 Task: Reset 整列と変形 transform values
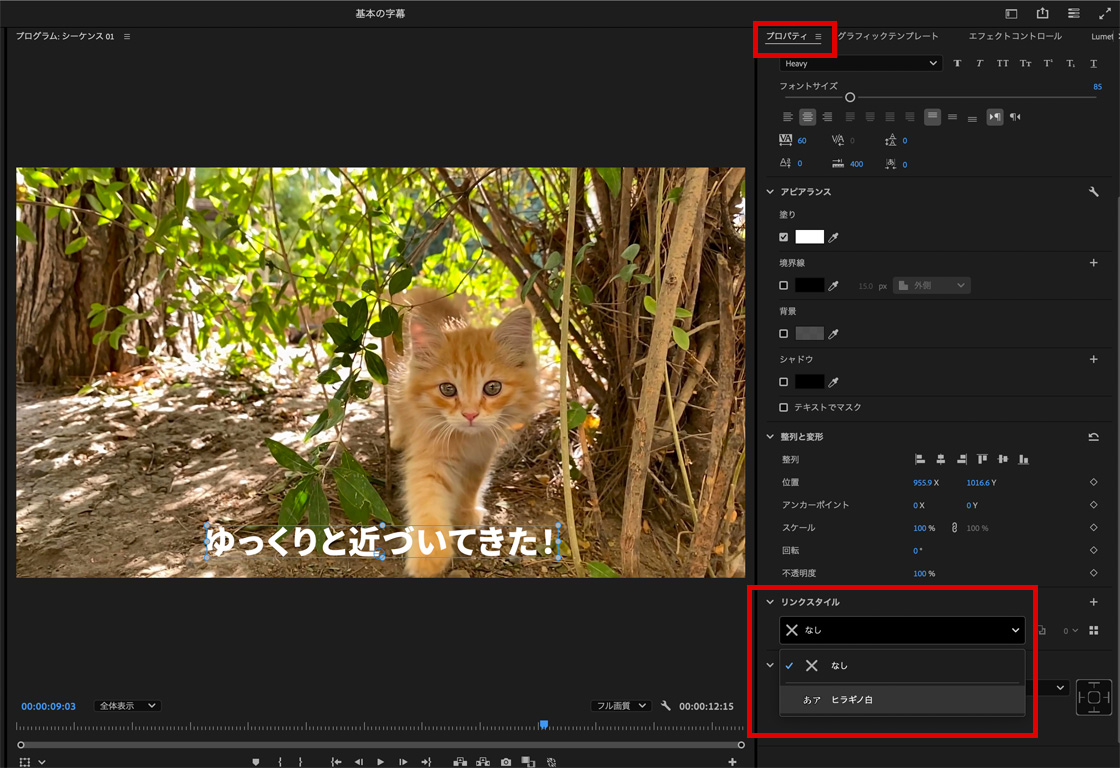click(1094, 437)
